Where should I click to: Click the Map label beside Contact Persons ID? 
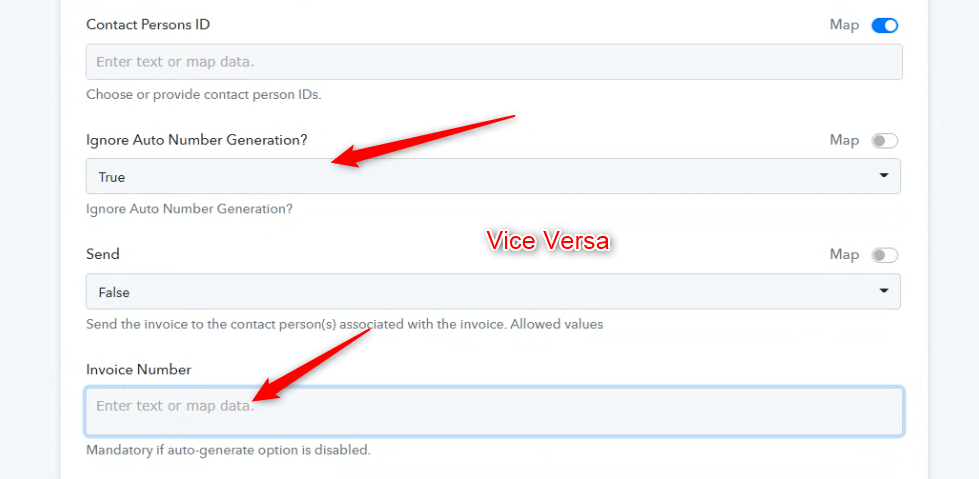pos(844,25)
